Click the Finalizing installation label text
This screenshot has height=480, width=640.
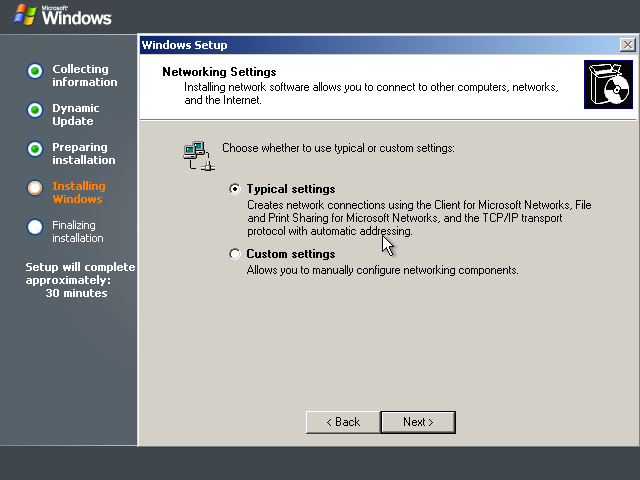[x=78, y=231]
